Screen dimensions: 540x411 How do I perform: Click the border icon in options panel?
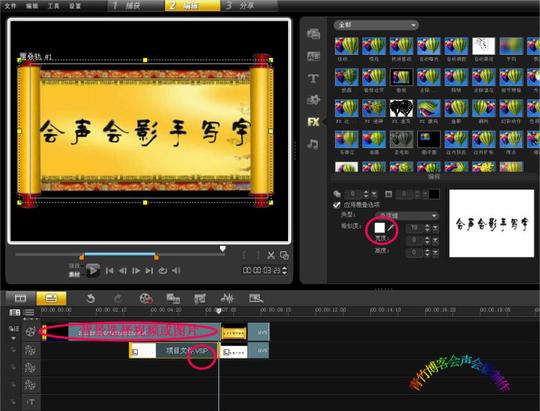[x=388, y=194]
